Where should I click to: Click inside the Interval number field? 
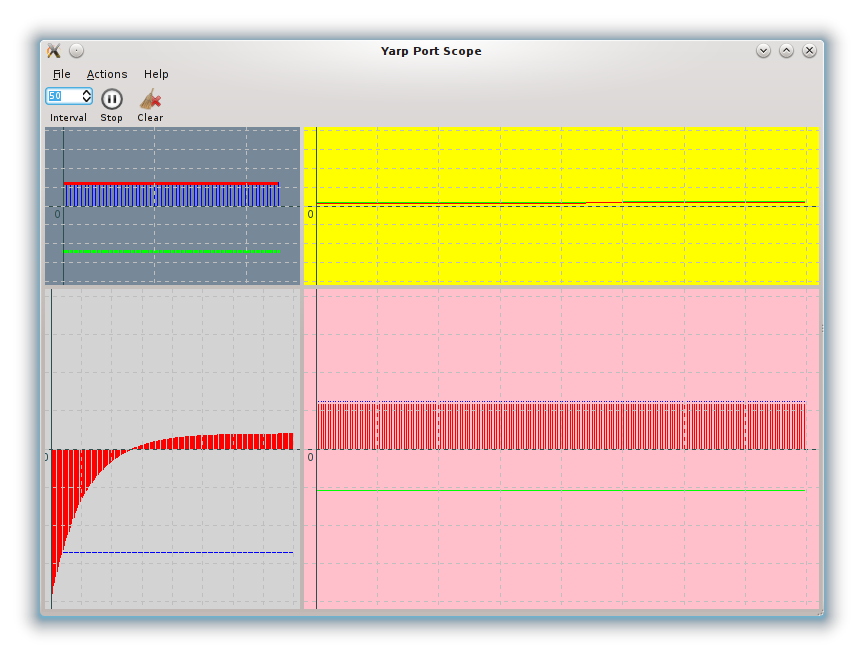click(62, 96)
